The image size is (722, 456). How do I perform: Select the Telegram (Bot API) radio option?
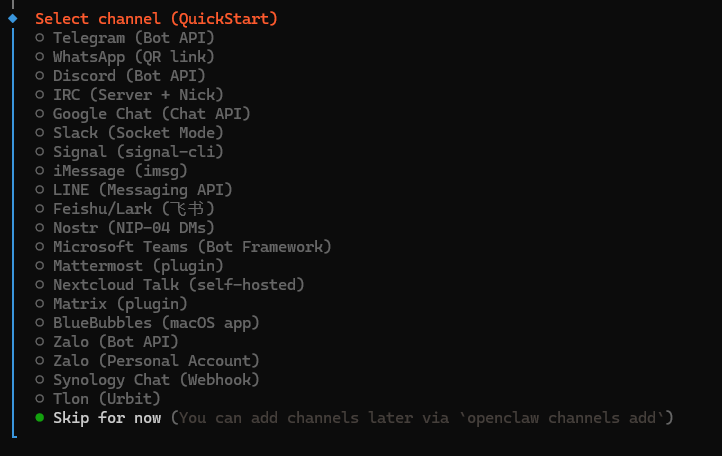click(x=134, y=38)
